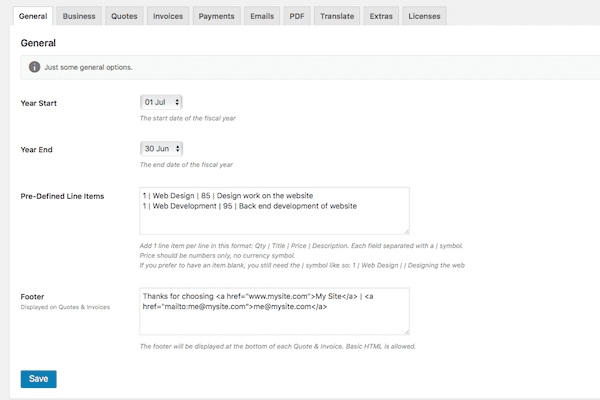The width and height of the screenshot is (600, 400).
Task: Click the info icon beside general options notice
Action: 34,67
